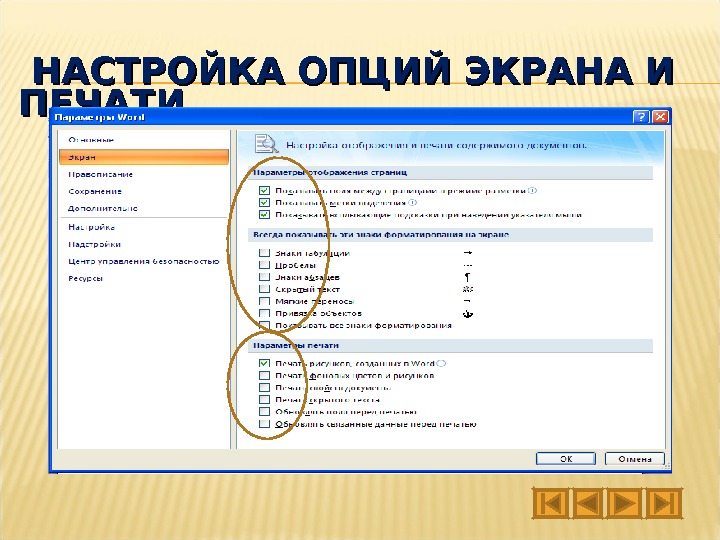Click the anchor symbol sample

(468, 314)
